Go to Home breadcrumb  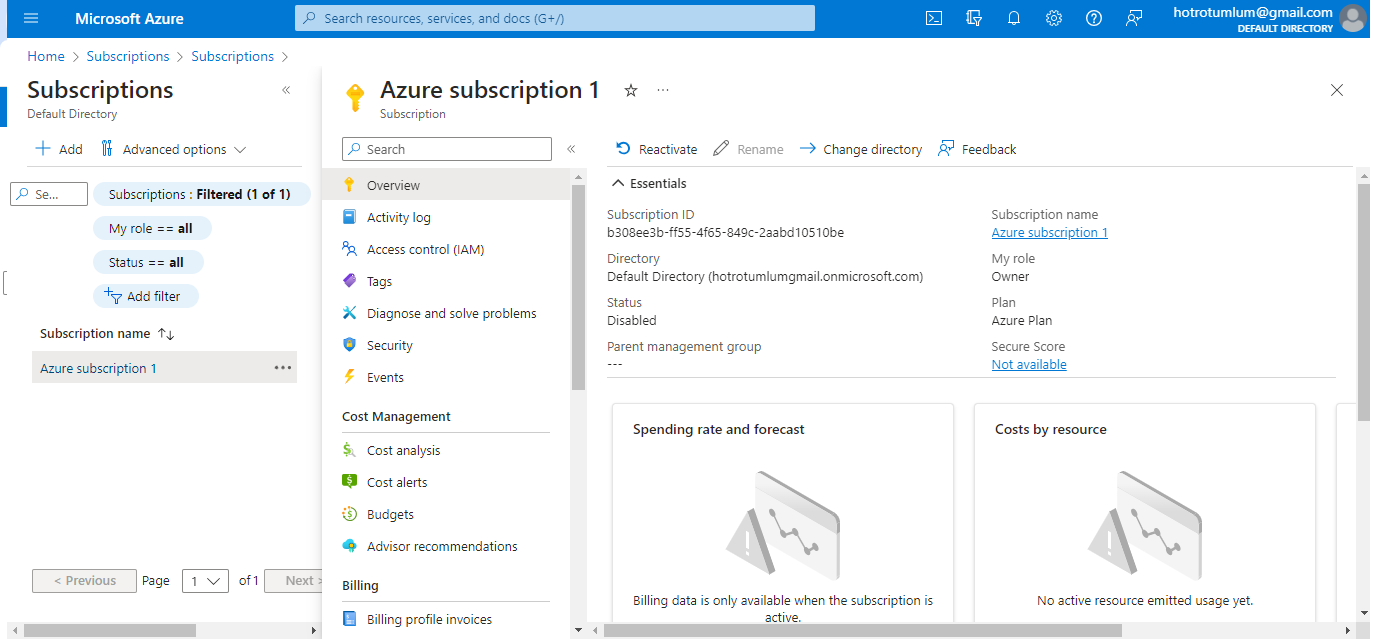click(x=46, y=56)
